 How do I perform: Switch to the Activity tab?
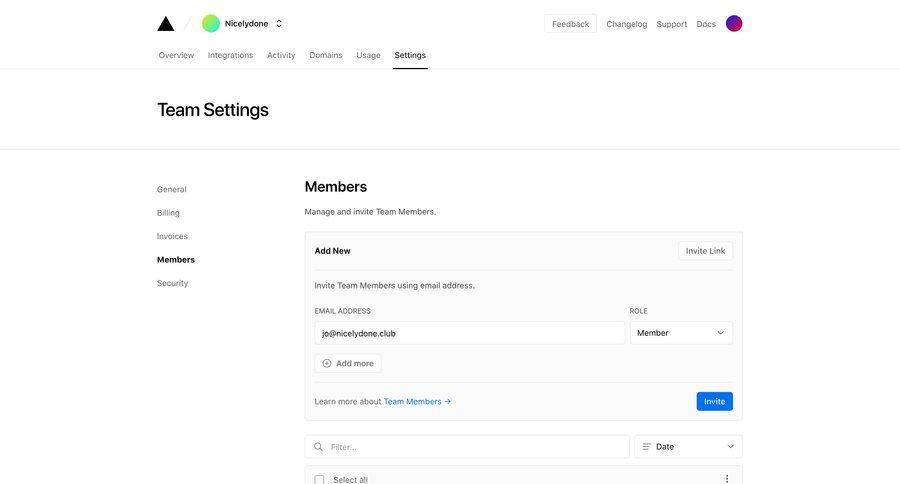pyautogui.click(x=281, y=55)
